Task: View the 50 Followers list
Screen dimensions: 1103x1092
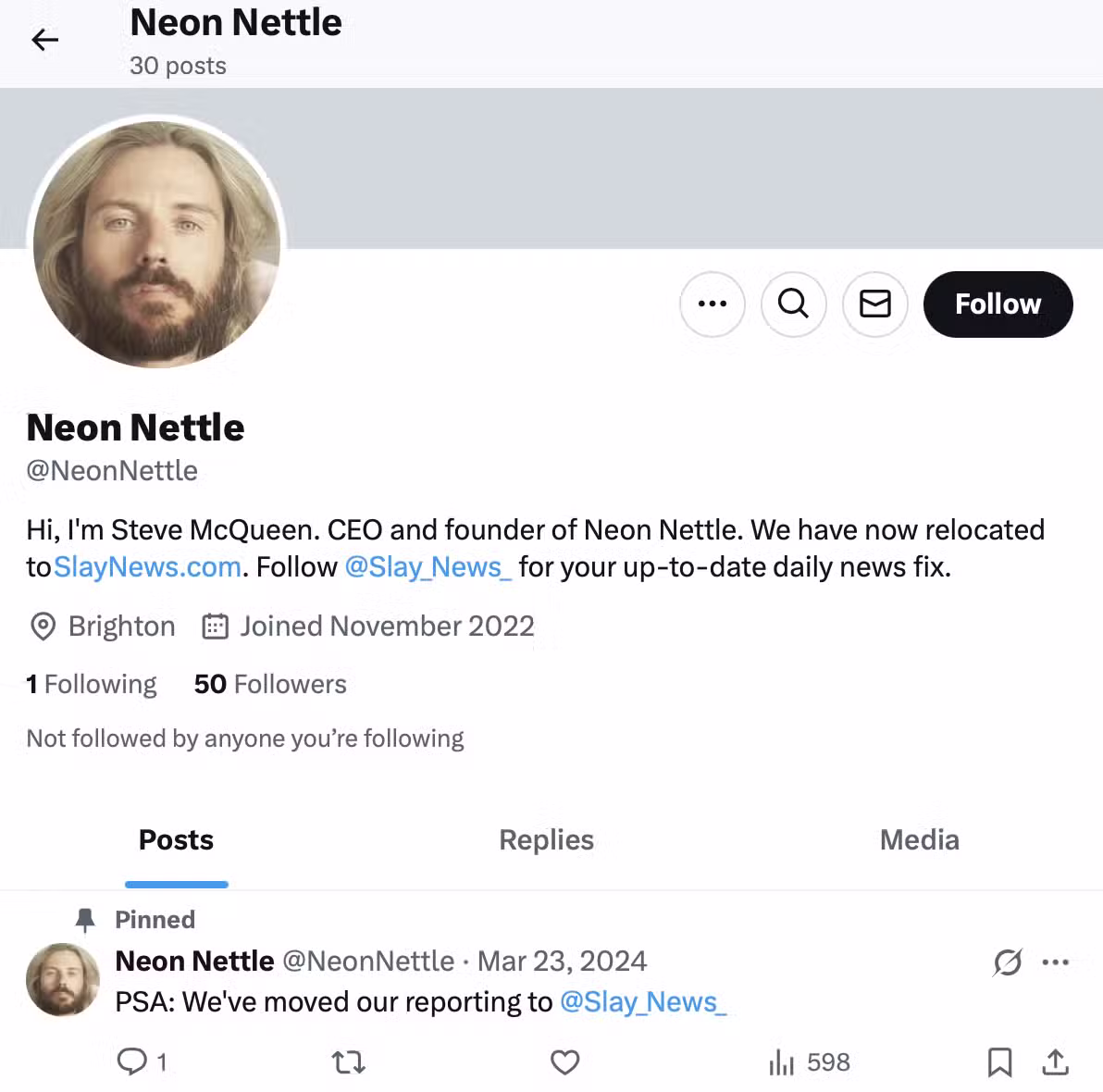Action: tap(270, 684)
